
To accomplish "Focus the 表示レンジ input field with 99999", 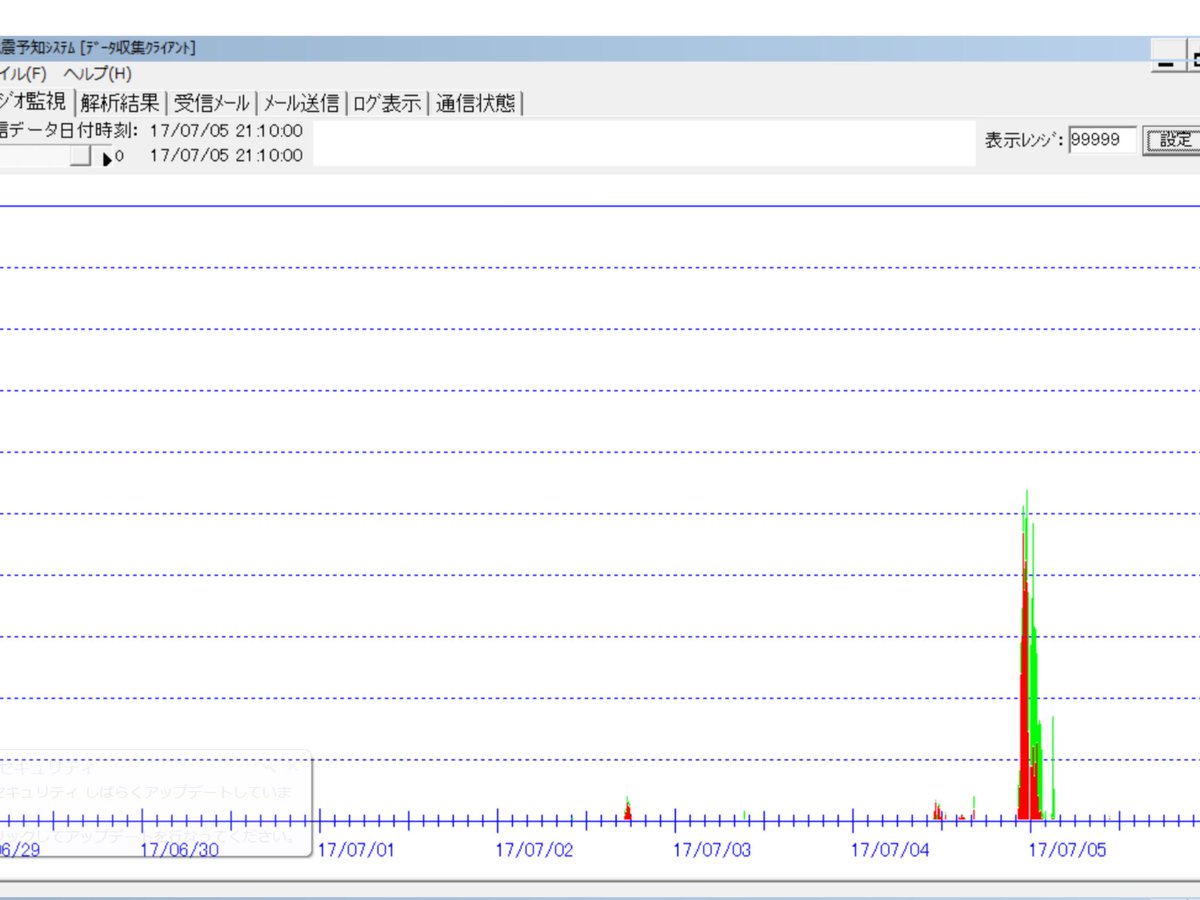I will click(x=1102, y=140).
